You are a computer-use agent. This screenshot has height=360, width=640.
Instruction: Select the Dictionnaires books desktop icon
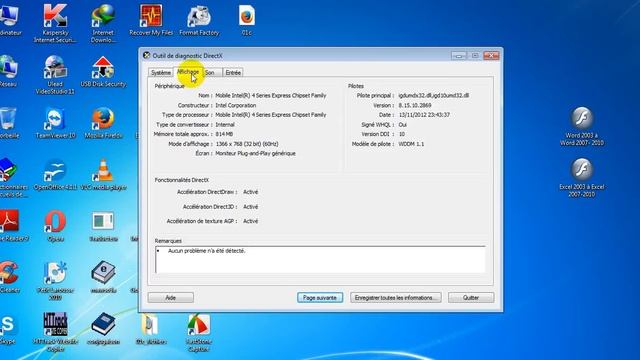12,178
